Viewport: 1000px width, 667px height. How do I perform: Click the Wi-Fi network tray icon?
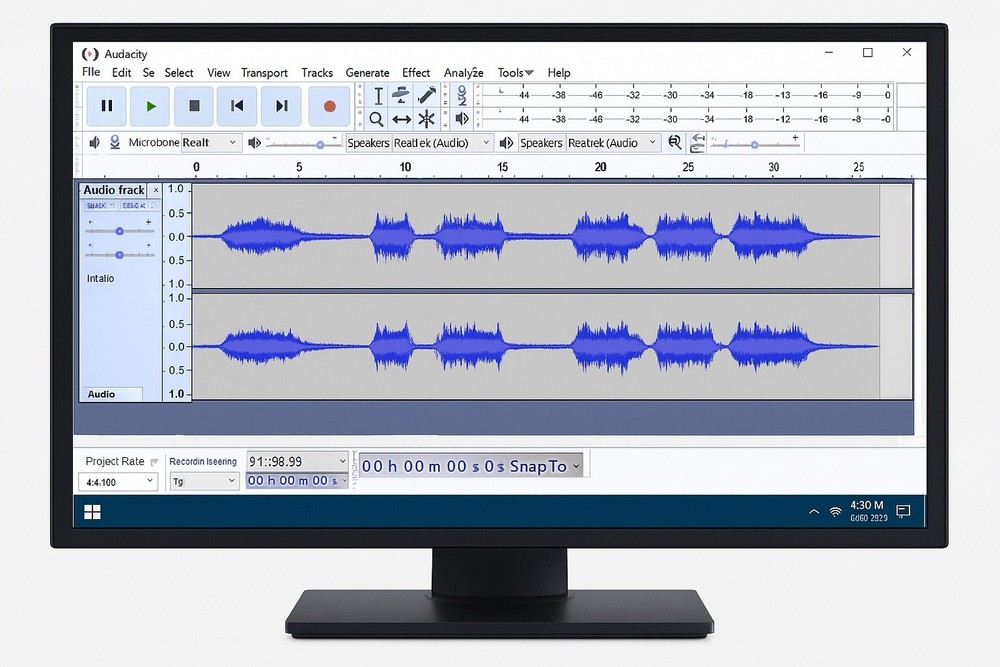tap(835, 511)
